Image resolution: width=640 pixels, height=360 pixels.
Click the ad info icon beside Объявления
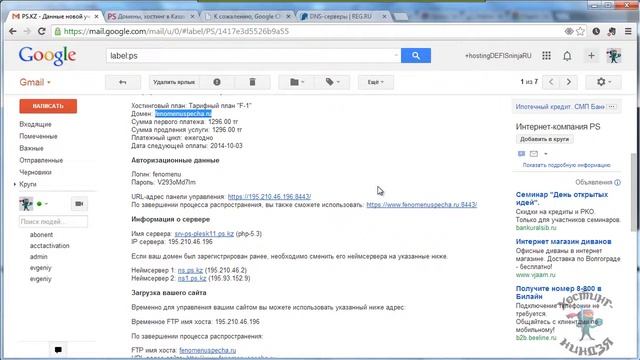[x=618, y=182]
